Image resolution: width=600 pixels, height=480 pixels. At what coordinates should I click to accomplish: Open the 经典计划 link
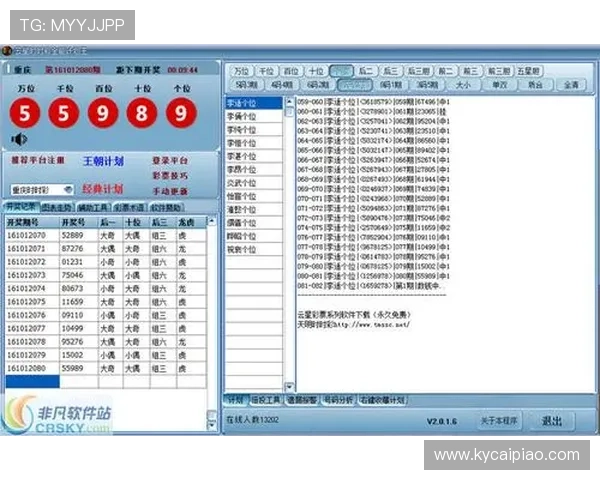click(103, 189)
